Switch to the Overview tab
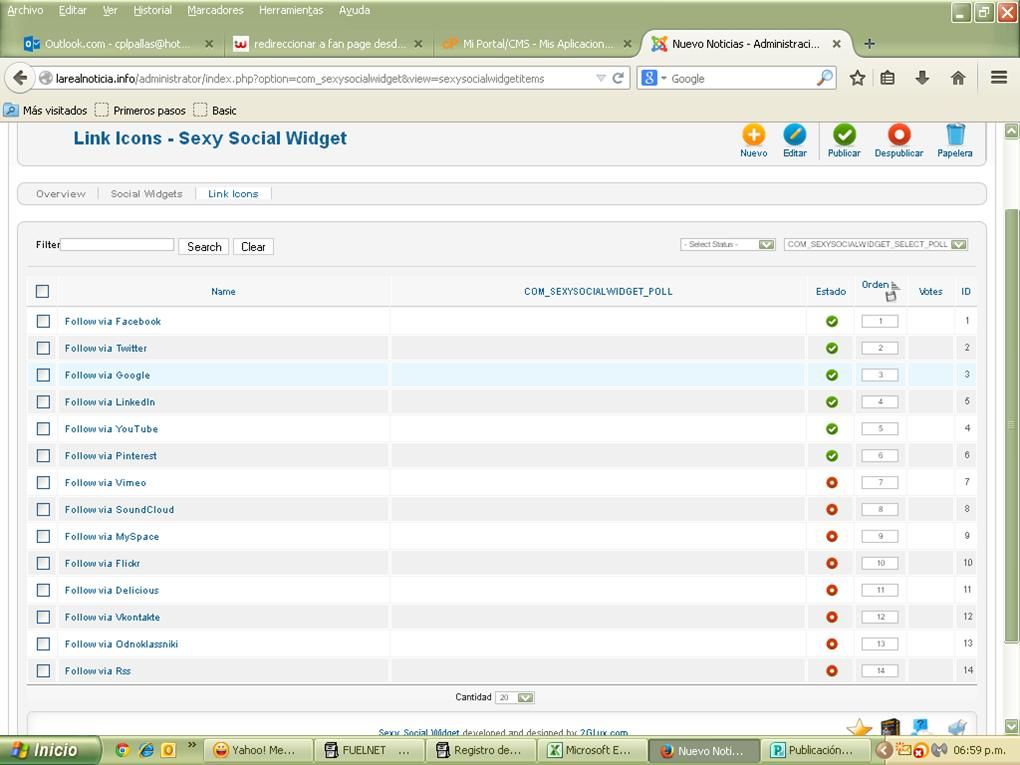The image size is (1020, 765). 60,194
